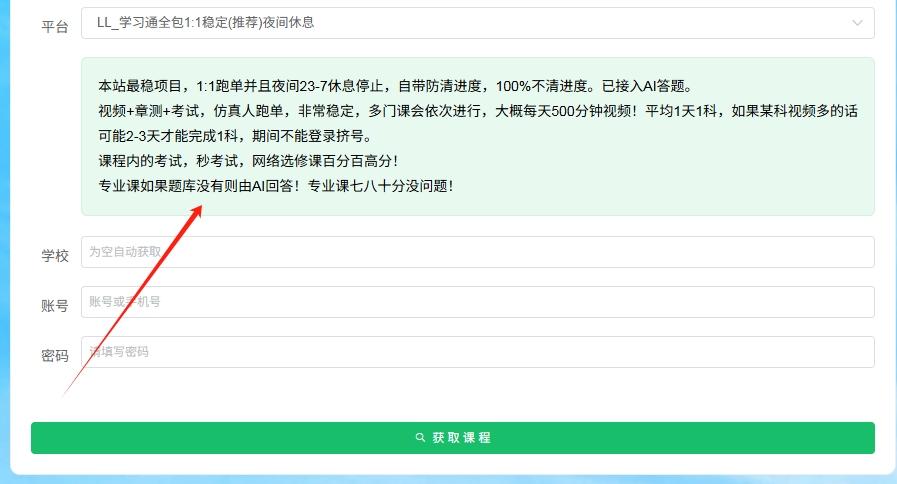Click the 学校 field label
This screenshot has height=484, width=897.
pos(55,256)
